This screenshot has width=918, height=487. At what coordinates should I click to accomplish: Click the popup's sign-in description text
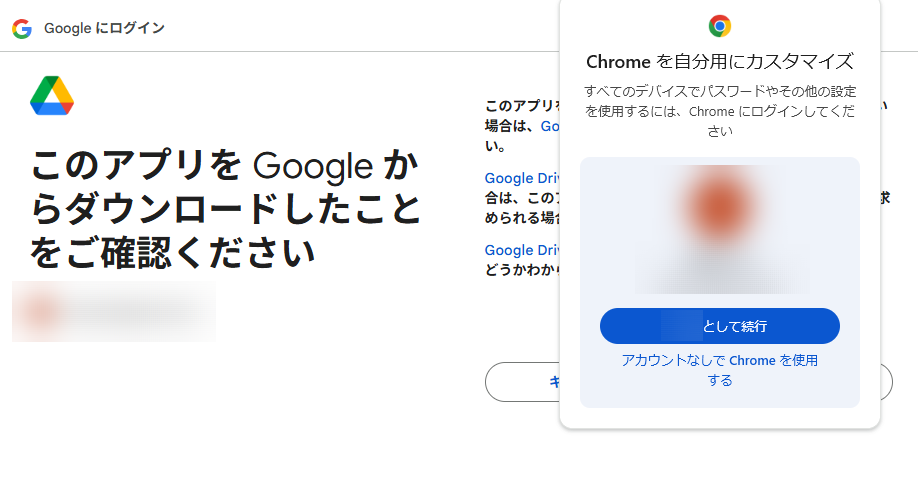pyautogui.click(x=719, y=110)
